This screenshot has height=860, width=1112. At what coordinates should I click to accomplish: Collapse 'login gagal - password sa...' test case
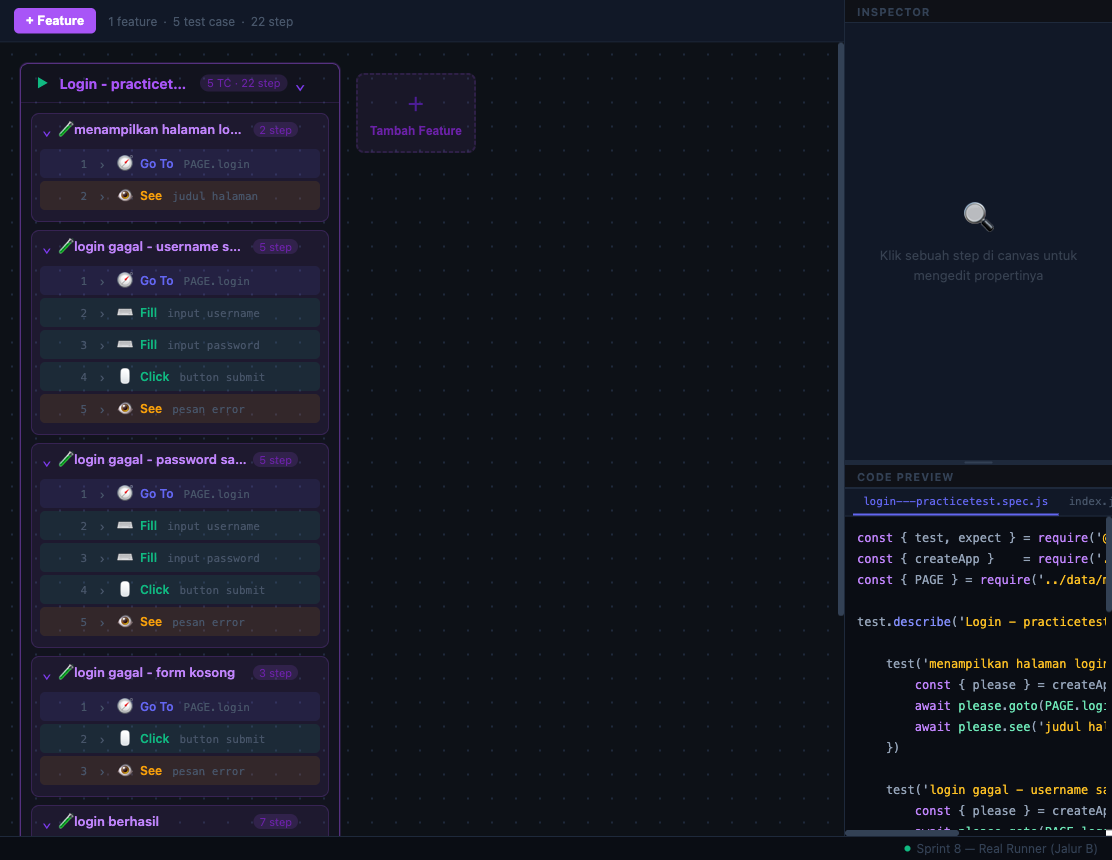click(47, 463)
